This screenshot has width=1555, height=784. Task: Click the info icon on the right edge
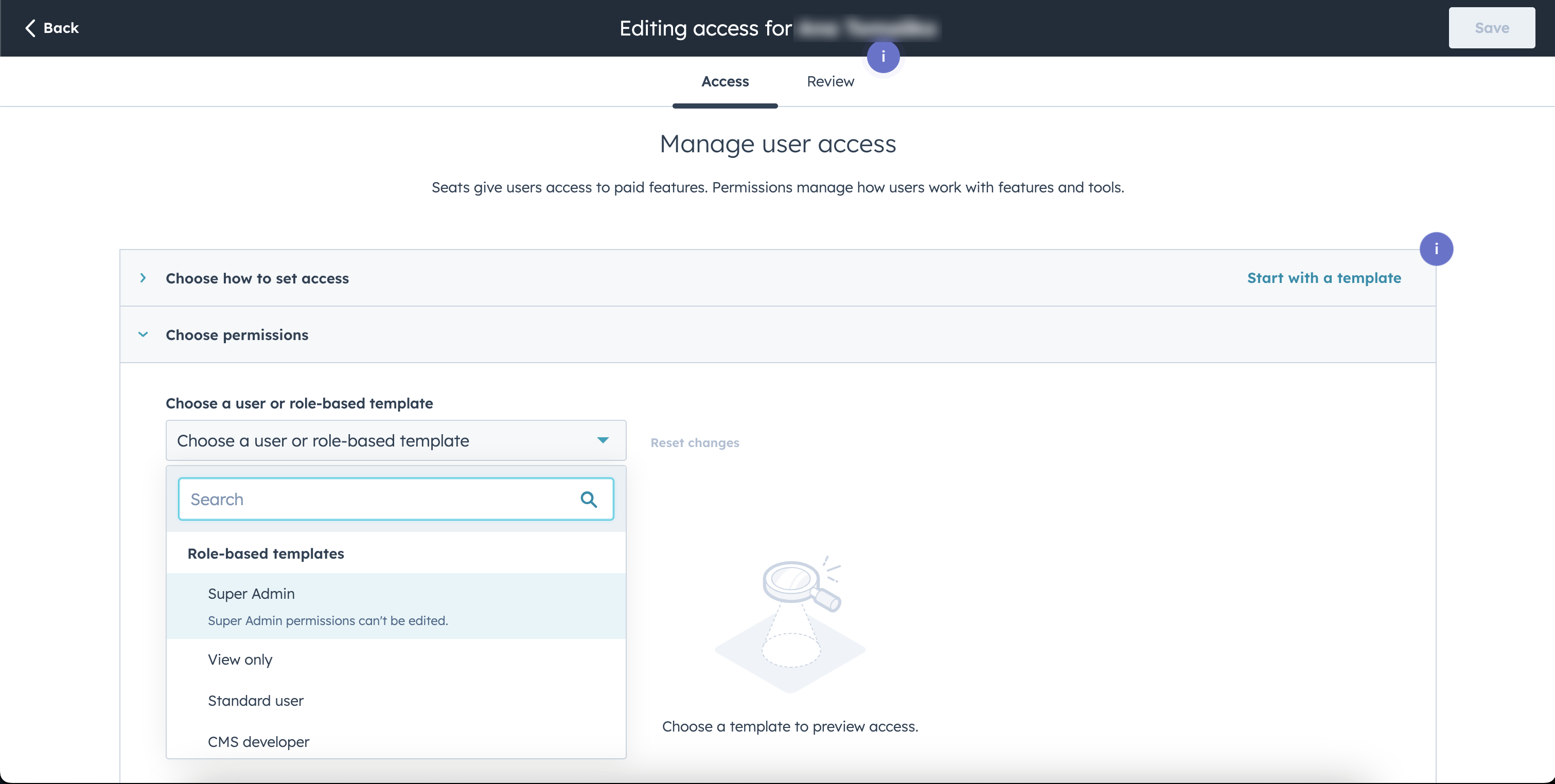1437,248
